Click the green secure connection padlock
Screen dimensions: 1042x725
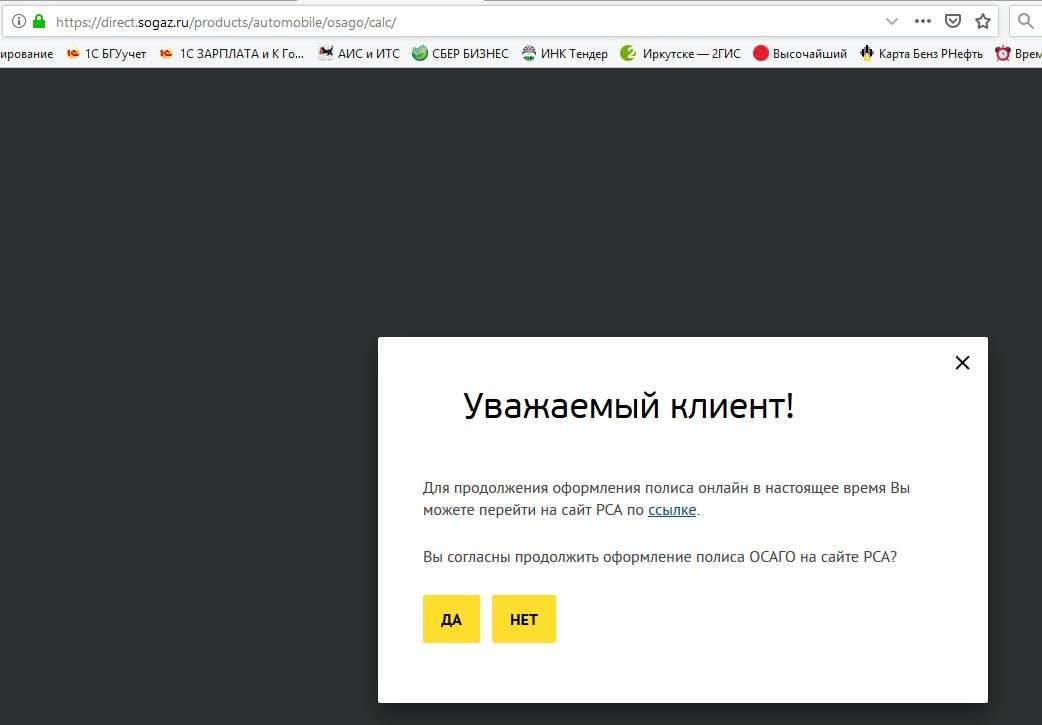point(39,21)
